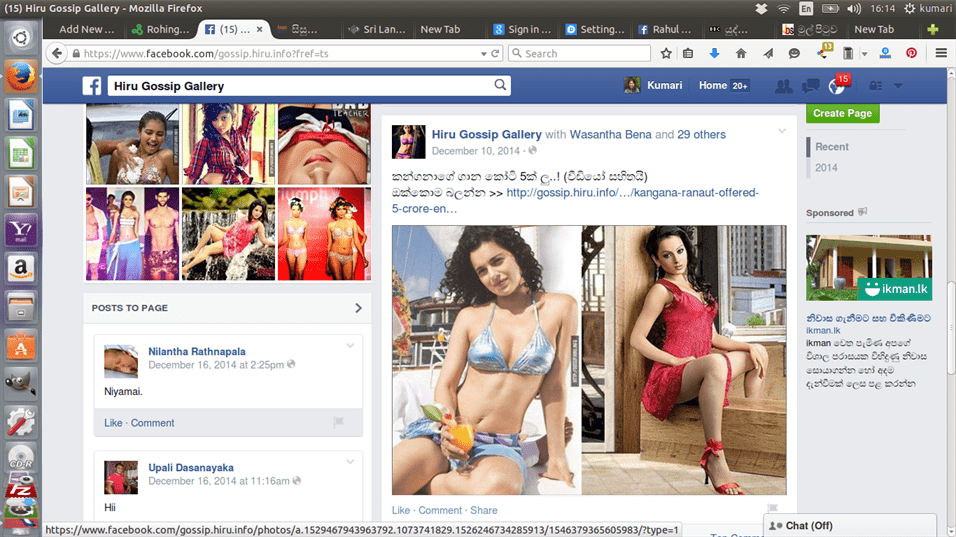This screenshot has height=537, width=956.
Task: Open the bookmarks list icon
Action: coord(688,54)
